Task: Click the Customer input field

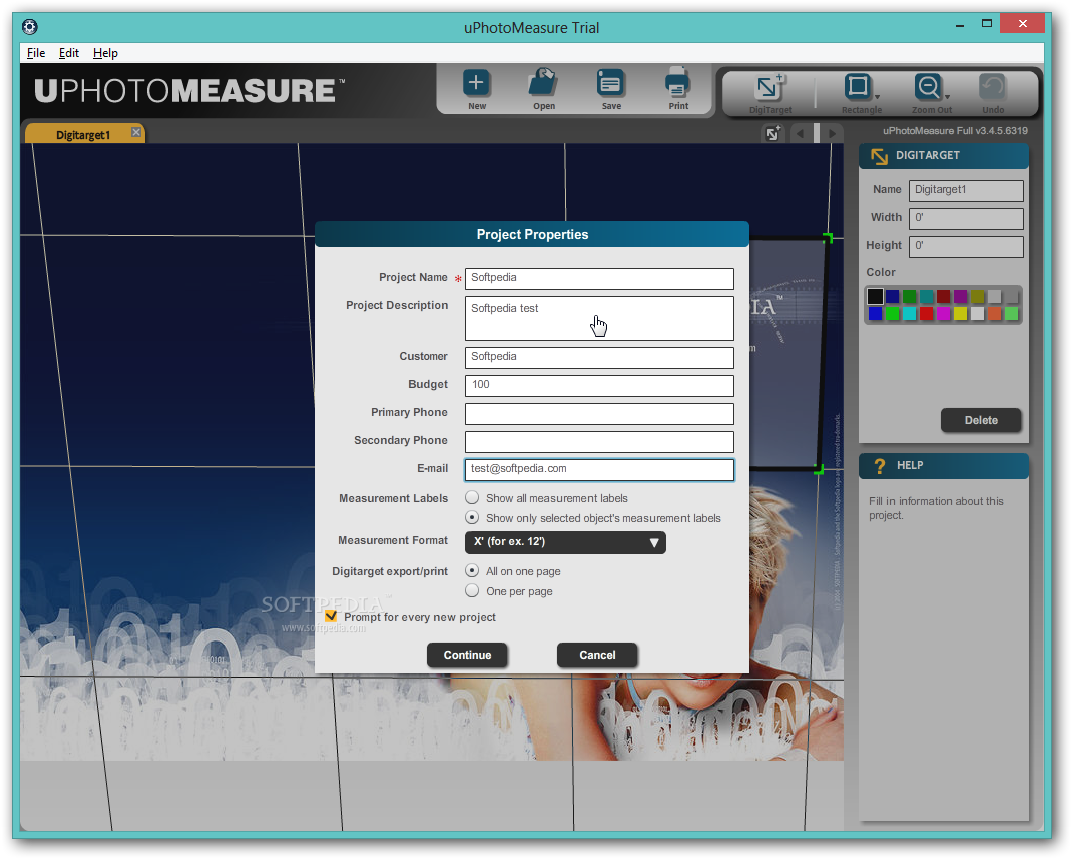Action: tap(599, 357)
